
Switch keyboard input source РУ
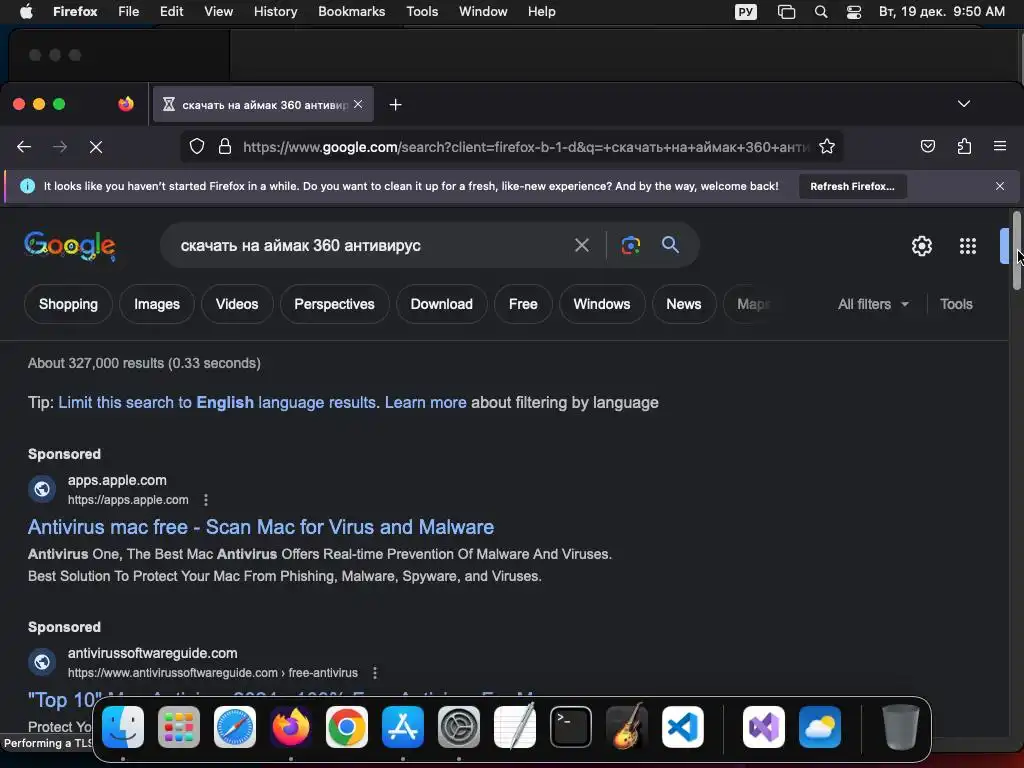pyautogui.click(x=746, y=12)
